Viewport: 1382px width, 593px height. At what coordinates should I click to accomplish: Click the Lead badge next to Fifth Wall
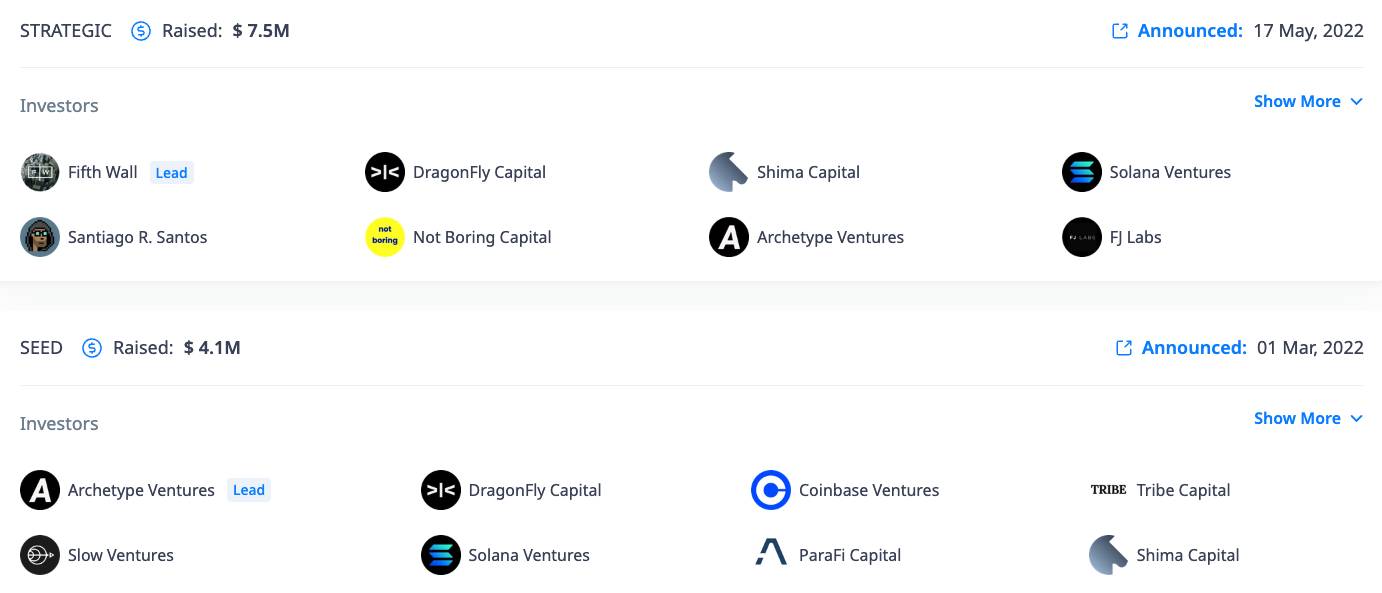(171, 172)
